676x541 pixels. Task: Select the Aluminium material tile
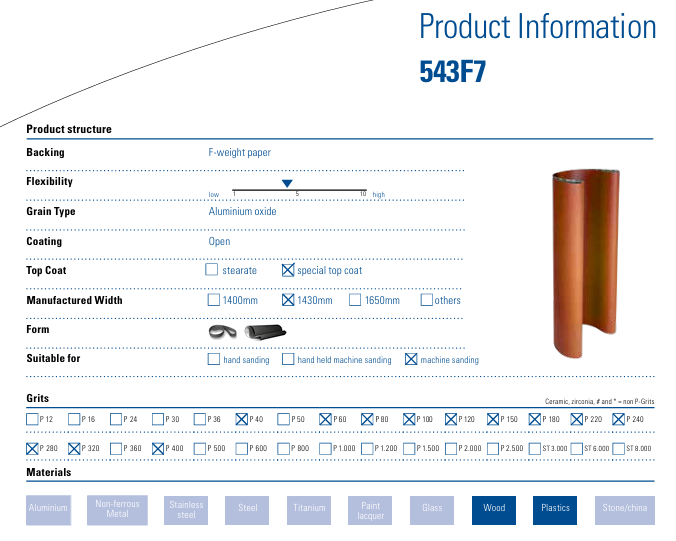(x=48, y=510)
